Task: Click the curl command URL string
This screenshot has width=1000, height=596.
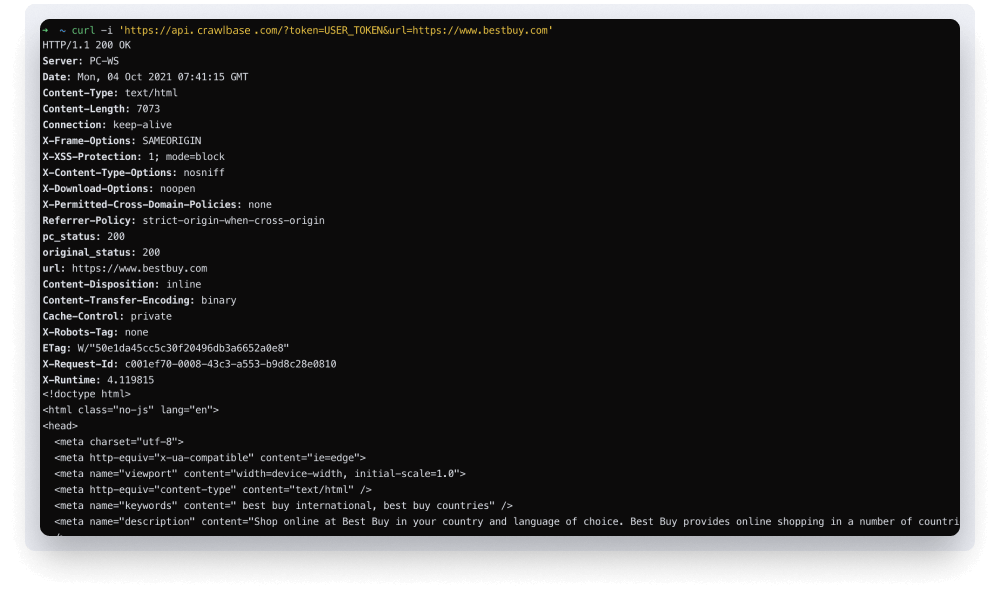Action: (x=335, y=30)
